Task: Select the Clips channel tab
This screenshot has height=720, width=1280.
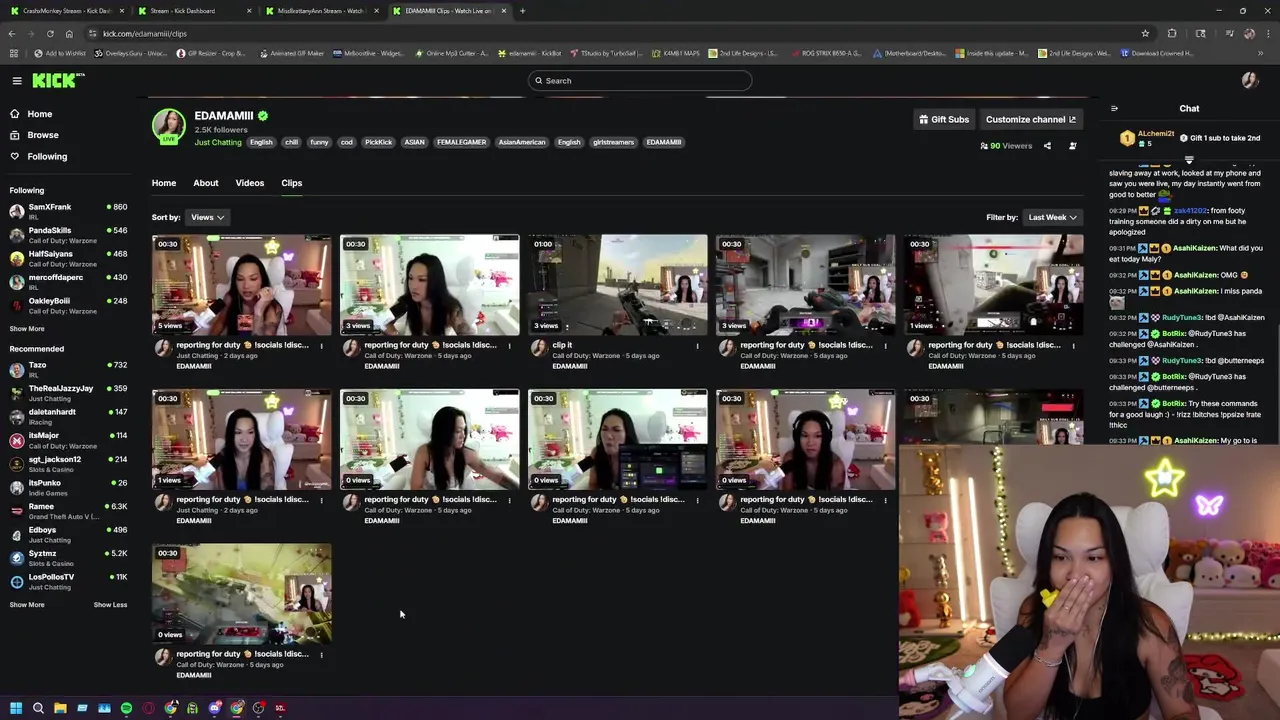Action: pyautogui.click(x=292, y=183)
